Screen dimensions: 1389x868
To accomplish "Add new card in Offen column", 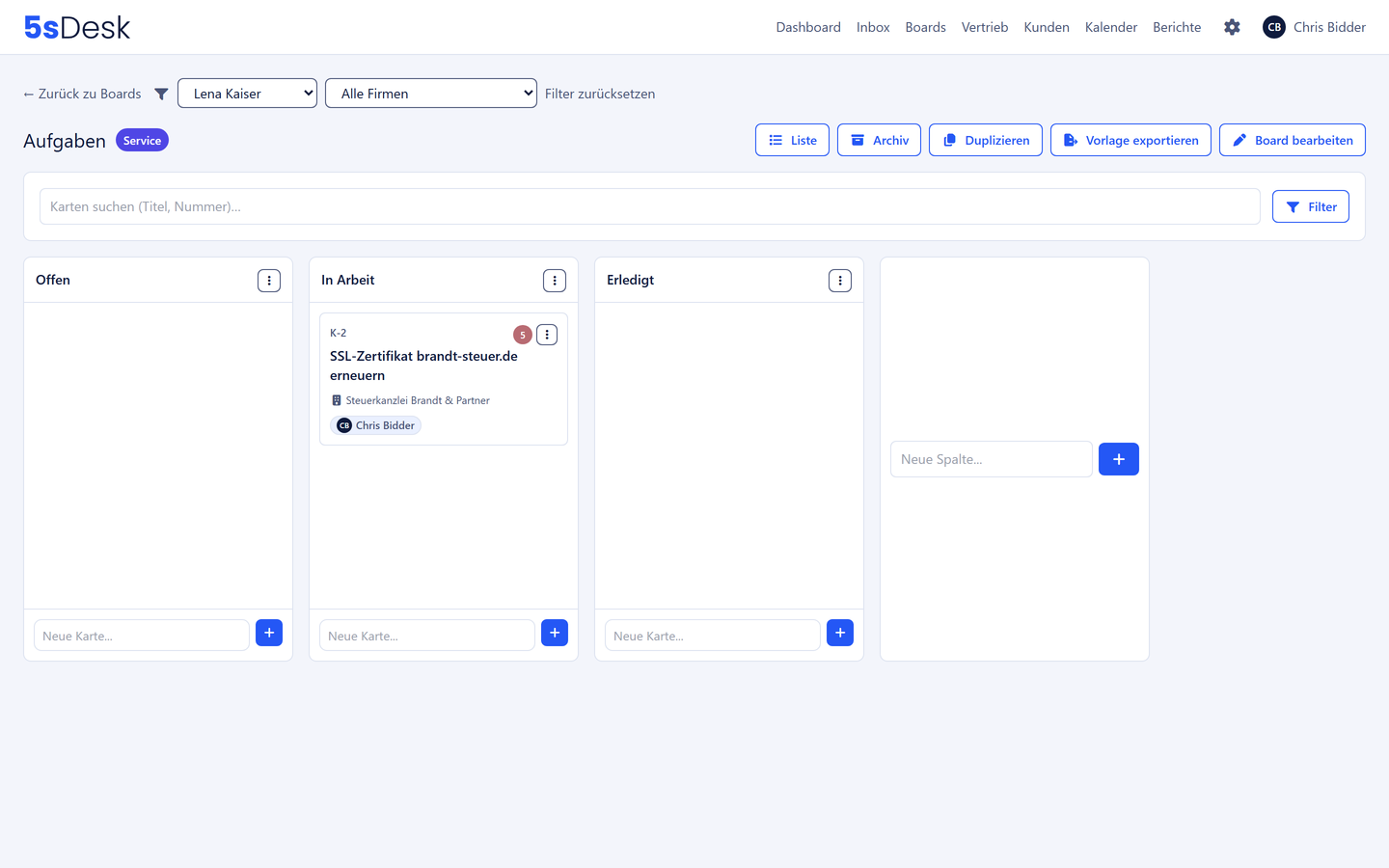I will click(x=269, y=633).
